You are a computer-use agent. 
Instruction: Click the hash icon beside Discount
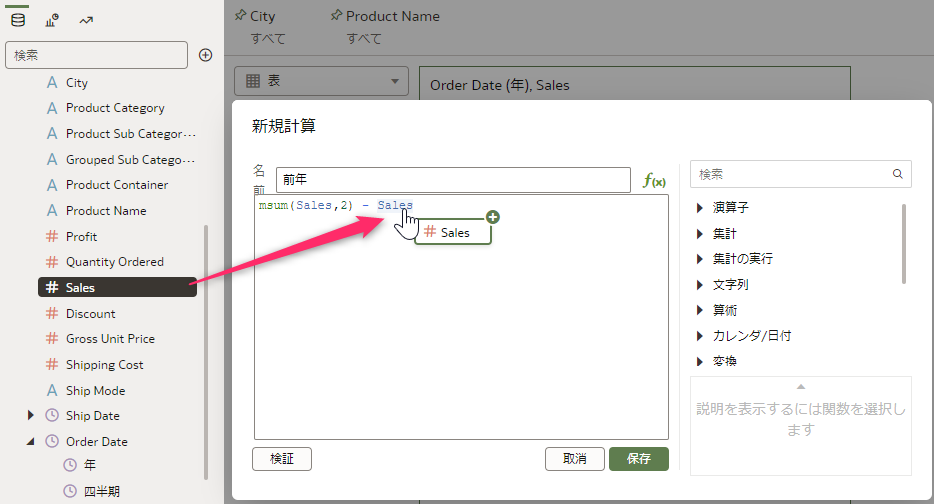tap(52, 313)
